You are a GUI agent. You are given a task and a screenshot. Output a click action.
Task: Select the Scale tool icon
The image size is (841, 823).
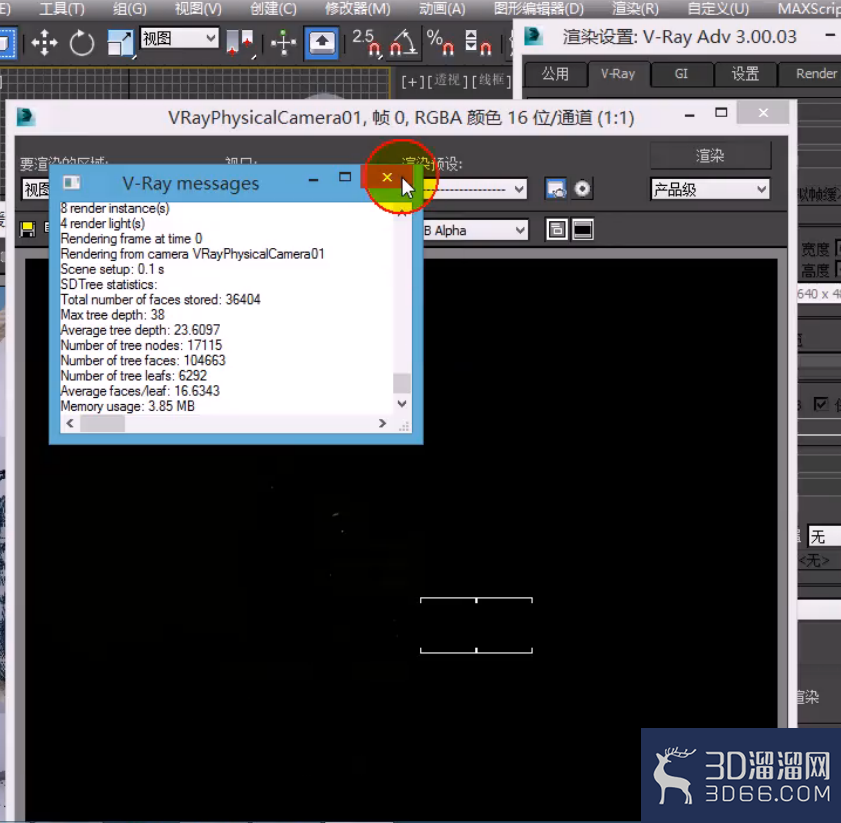120,43
